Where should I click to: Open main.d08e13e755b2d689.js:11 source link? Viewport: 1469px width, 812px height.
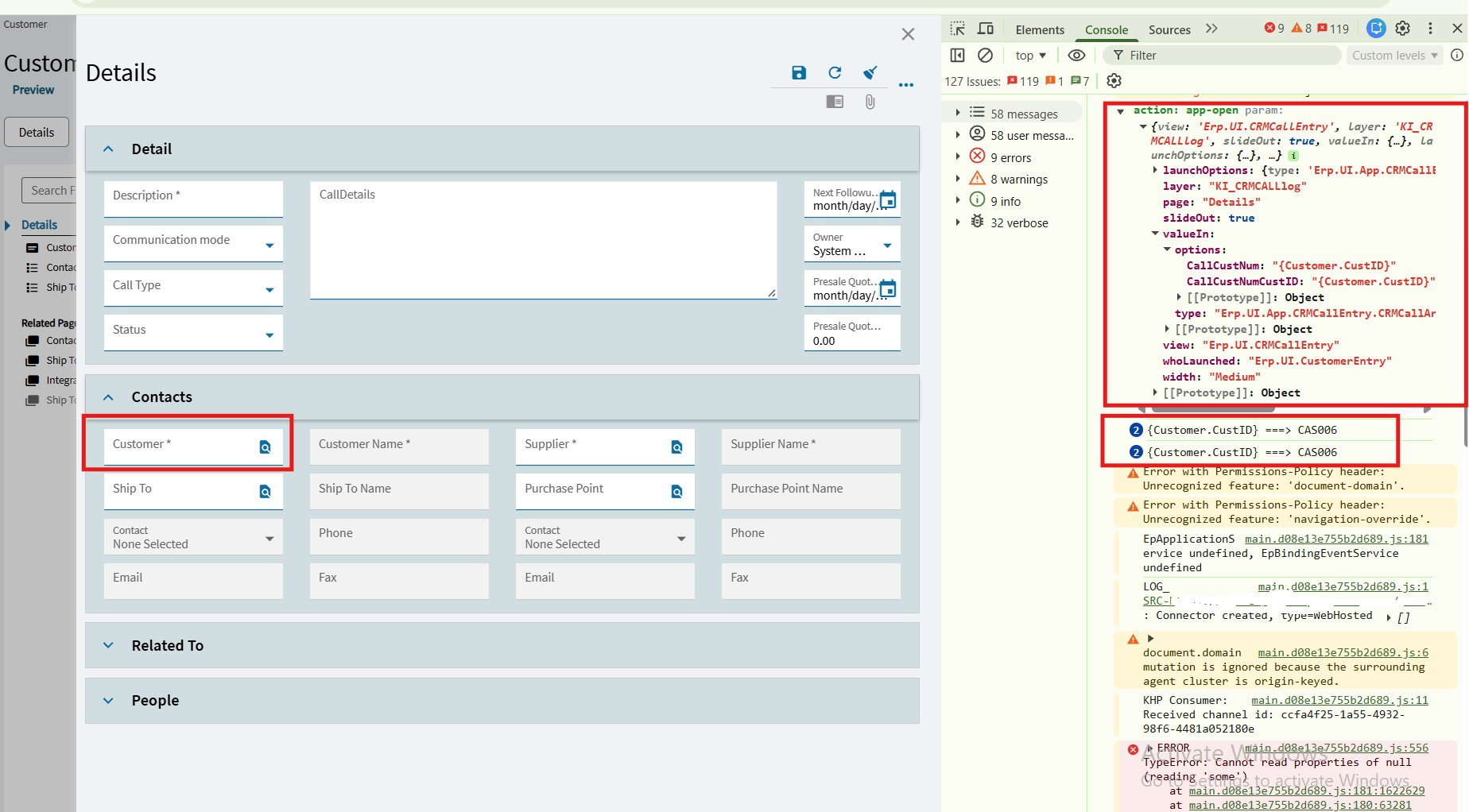(1339, 700)
